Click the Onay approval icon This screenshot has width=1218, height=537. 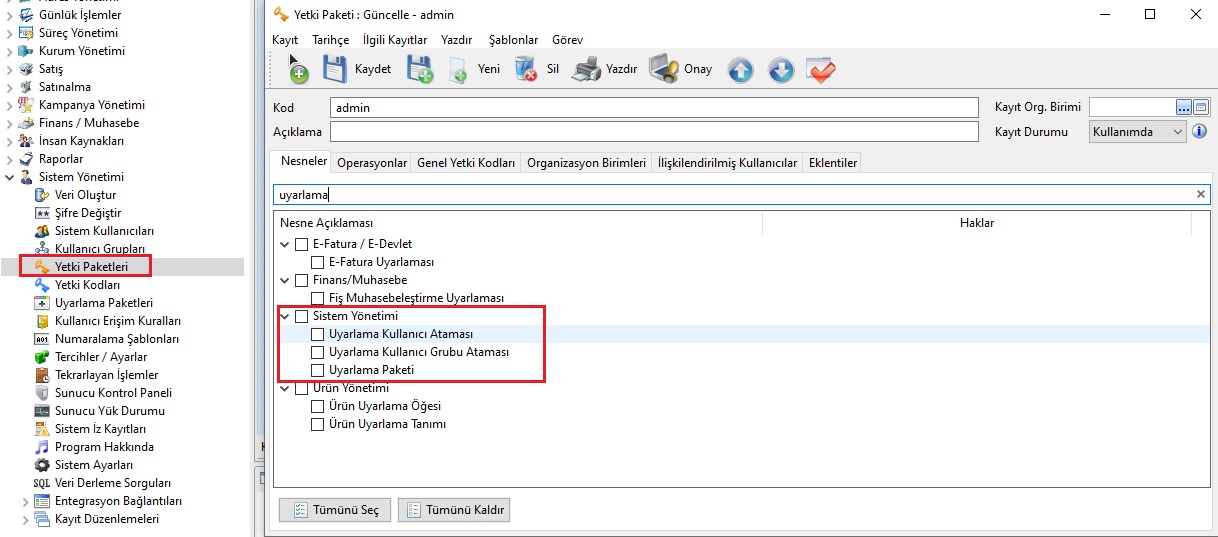tap(663, 69)
